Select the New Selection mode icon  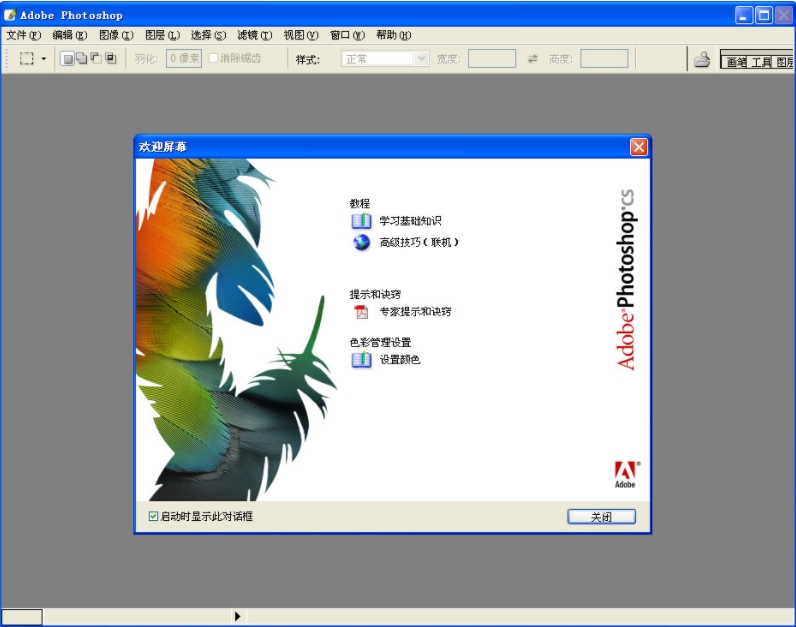68,59
